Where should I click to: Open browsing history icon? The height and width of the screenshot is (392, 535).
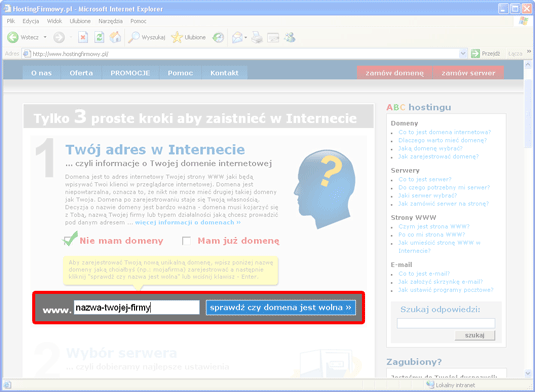218,37
